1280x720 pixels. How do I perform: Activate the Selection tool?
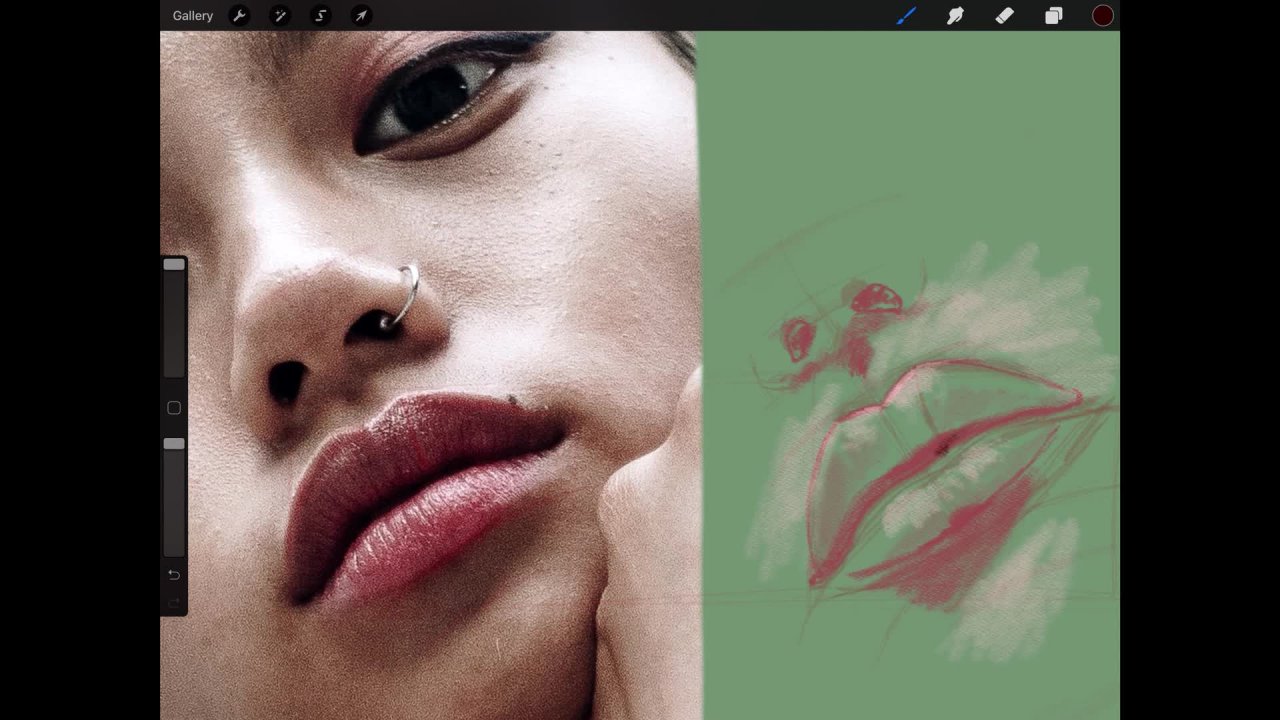[321, 16]
